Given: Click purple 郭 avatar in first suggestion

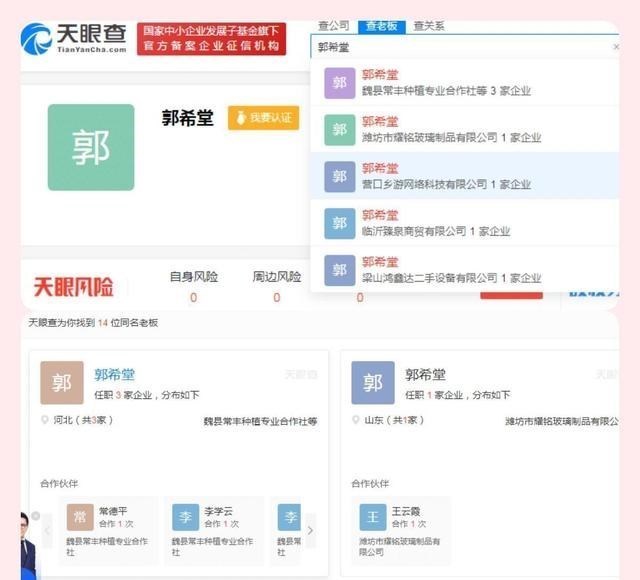Looking at the screenshot, I should tap(340, 83).
